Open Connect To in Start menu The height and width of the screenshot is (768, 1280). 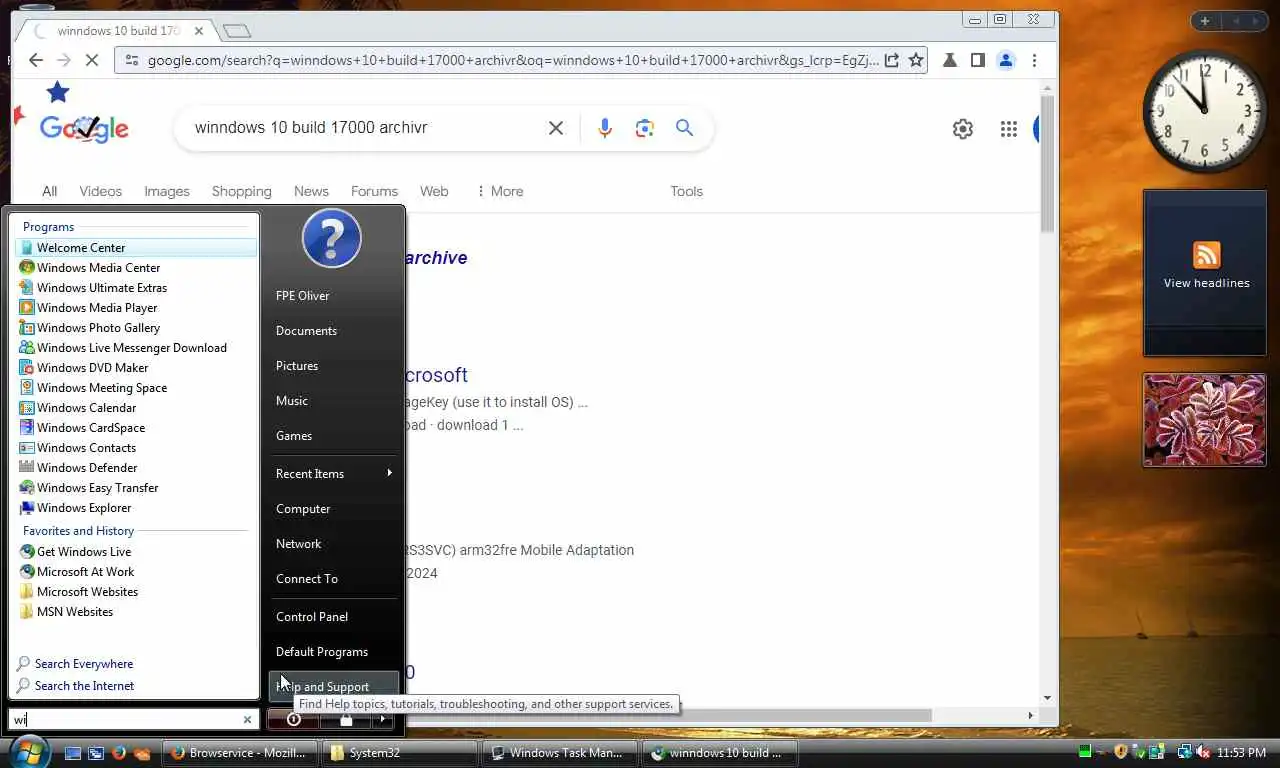click(334, 578)
